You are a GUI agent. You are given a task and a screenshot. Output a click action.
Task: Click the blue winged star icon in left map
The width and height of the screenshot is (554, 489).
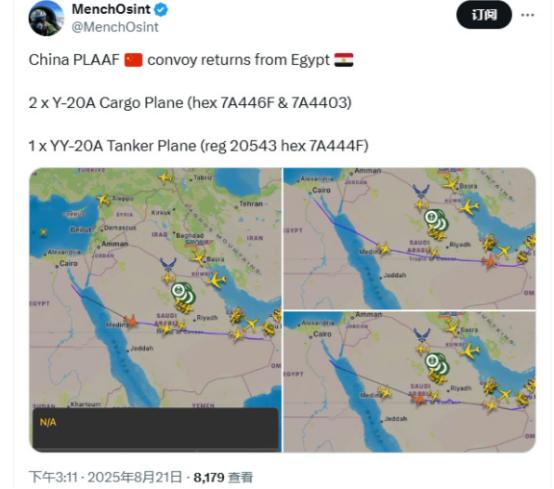tap(168, 264)
